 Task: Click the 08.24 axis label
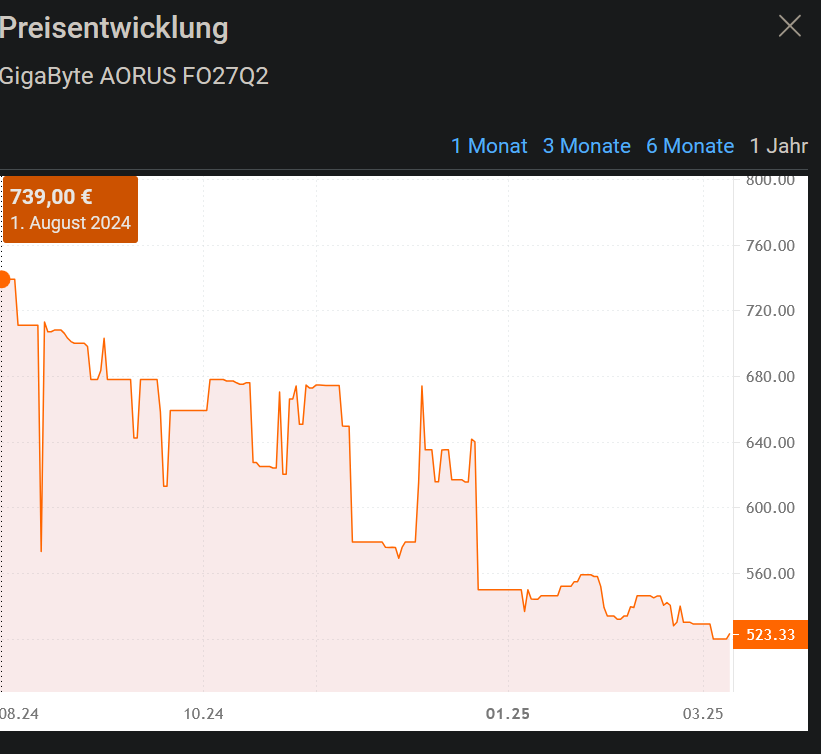pyautogui.click(x=18, y=714)
